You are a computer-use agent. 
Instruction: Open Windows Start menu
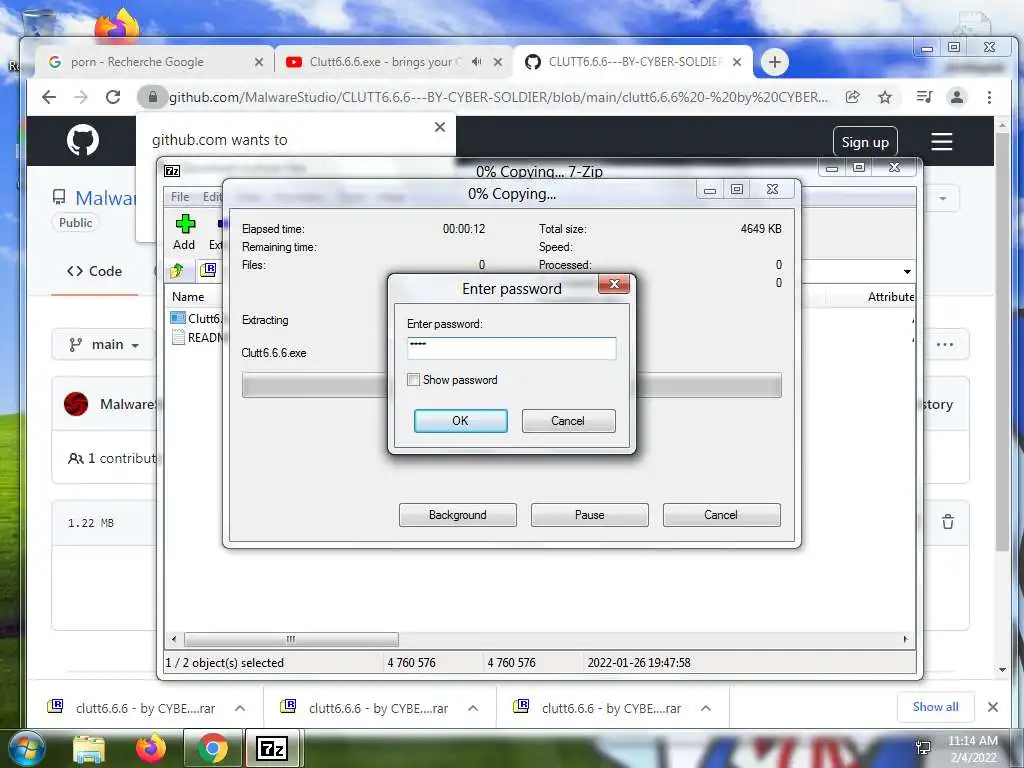pyautogui.click(x=26, y=748)
